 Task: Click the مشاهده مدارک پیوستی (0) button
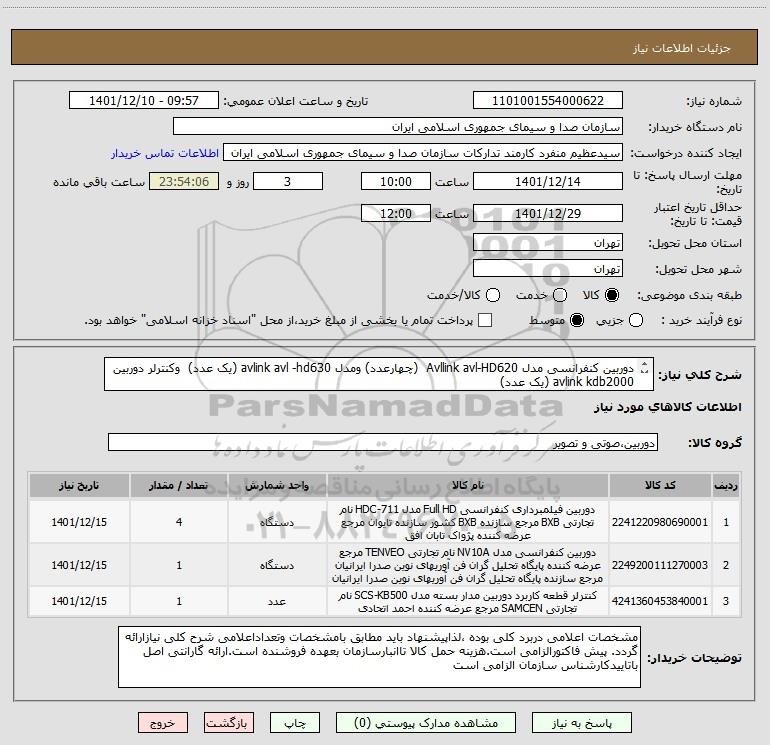[x=426, y=723]
